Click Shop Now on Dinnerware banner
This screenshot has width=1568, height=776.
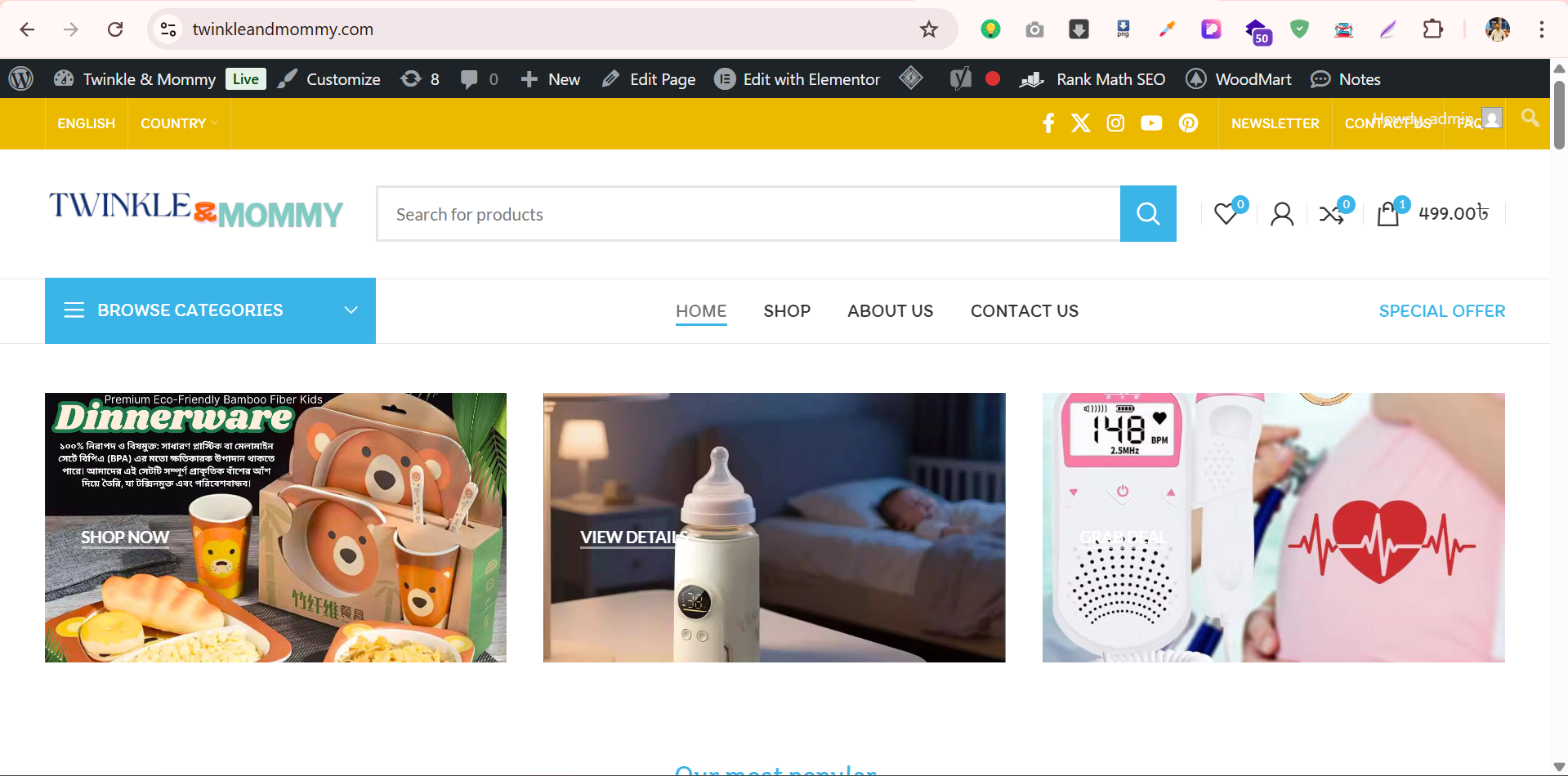click(125, 537)
